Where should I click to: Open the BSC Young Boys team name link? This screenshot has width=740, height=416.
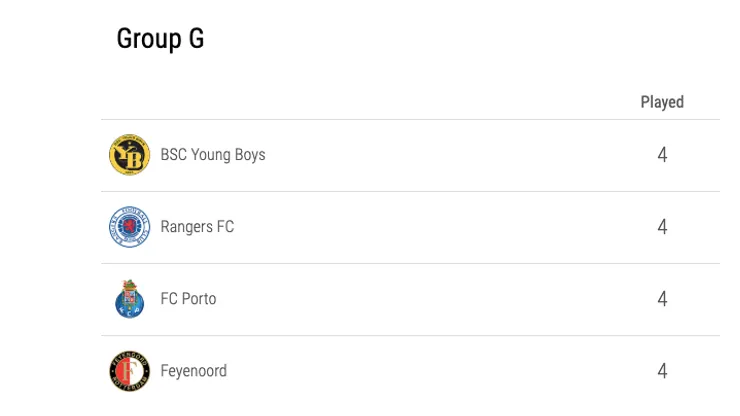[213, 155]
